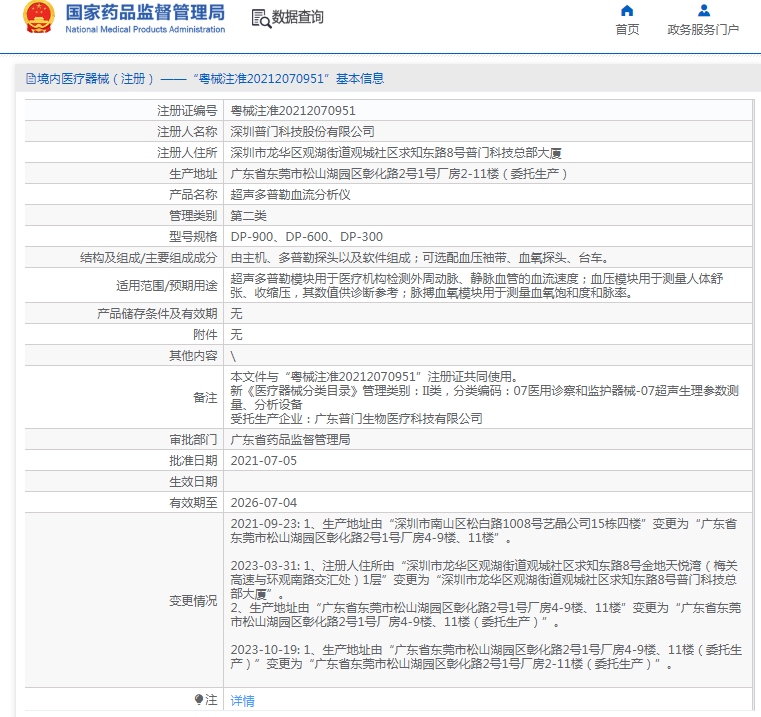Click 国家药品监督管理局 title text
This screenshot has width=761, height=717.
[x=145, y=13]
